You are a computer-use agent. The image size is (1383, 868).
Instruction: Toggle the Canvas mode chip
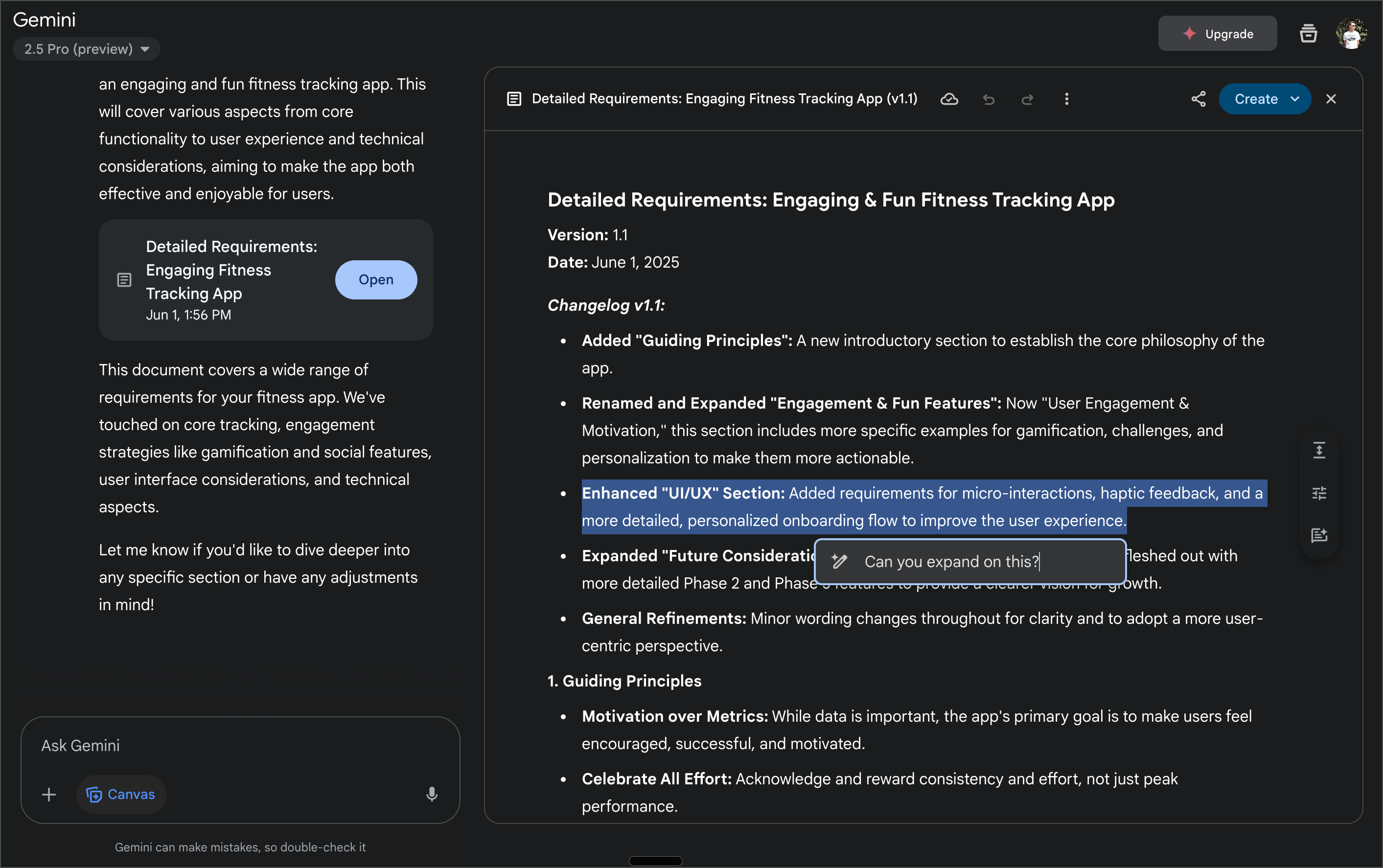click(x=121, y=794)
